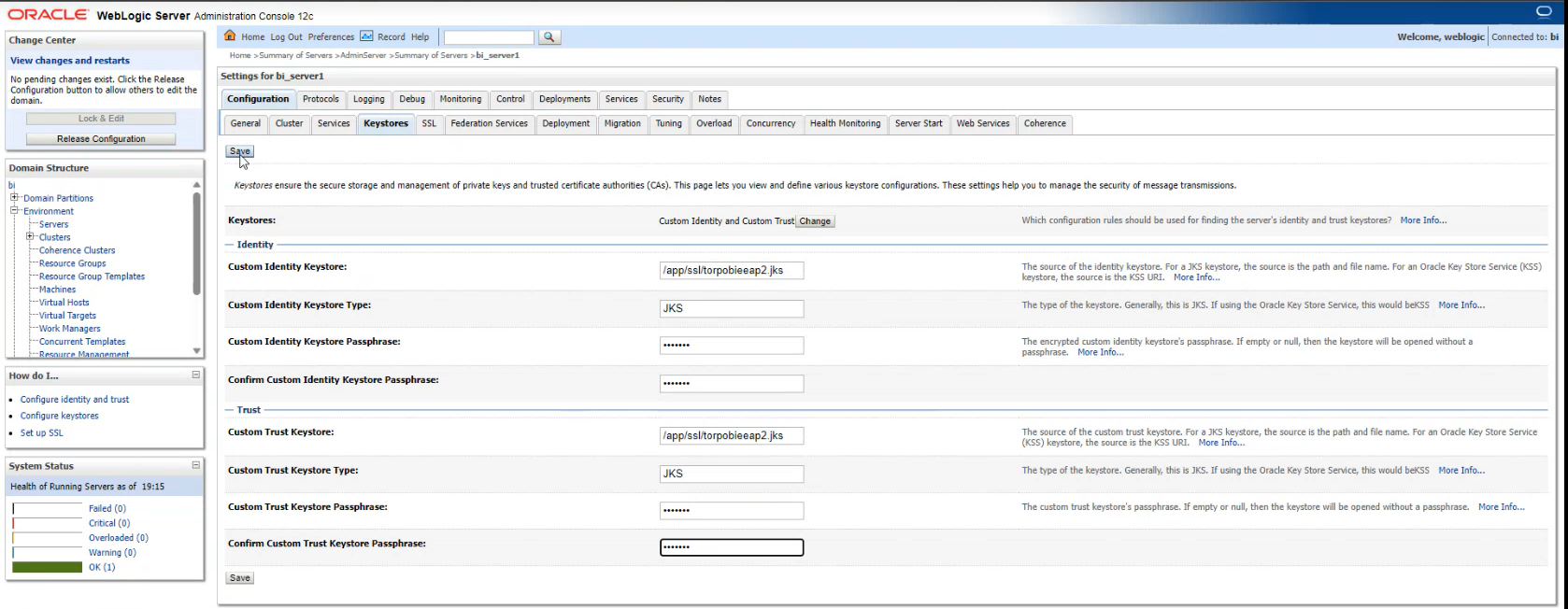Click the magnifier search button
This screenshot has height=609, width=1568.
pyautogui.click(x=549, y=37)
